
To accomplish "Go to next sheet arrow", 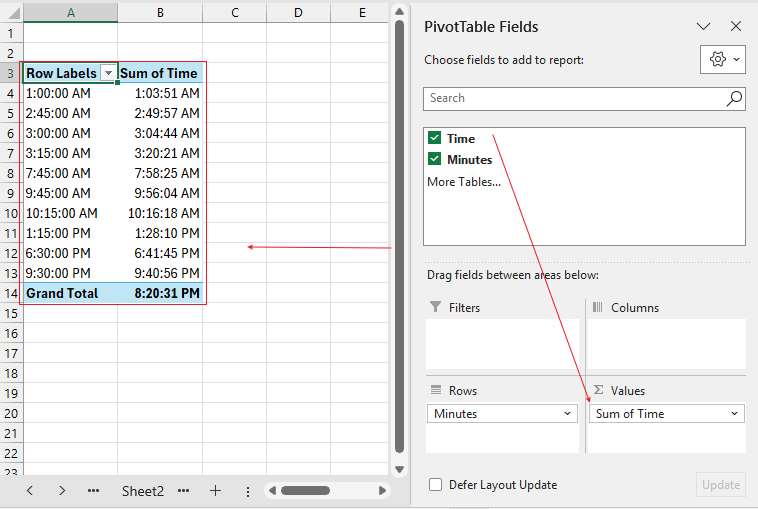I will tap(62, 491).
